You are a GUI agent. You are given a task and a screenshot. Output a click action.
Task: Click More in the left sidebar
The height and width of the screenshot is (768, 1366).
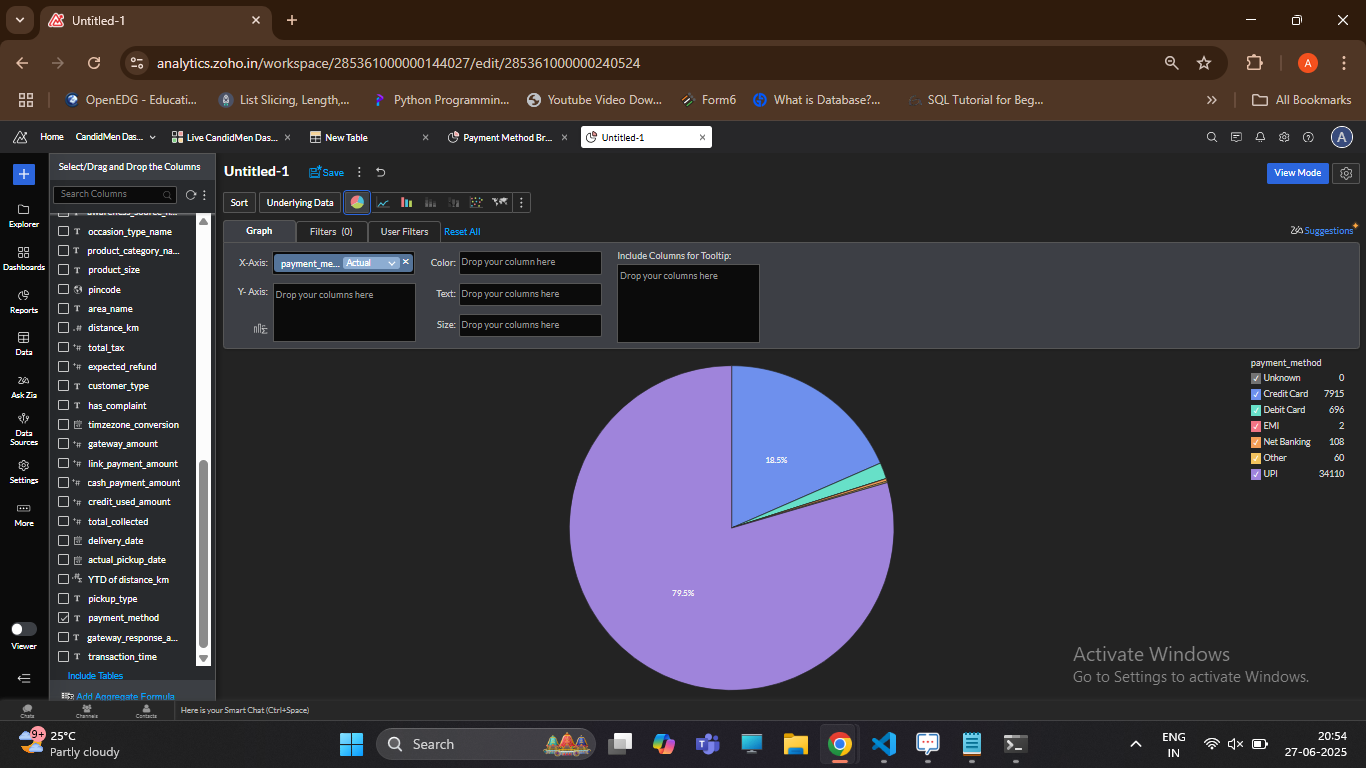(24, 514)
